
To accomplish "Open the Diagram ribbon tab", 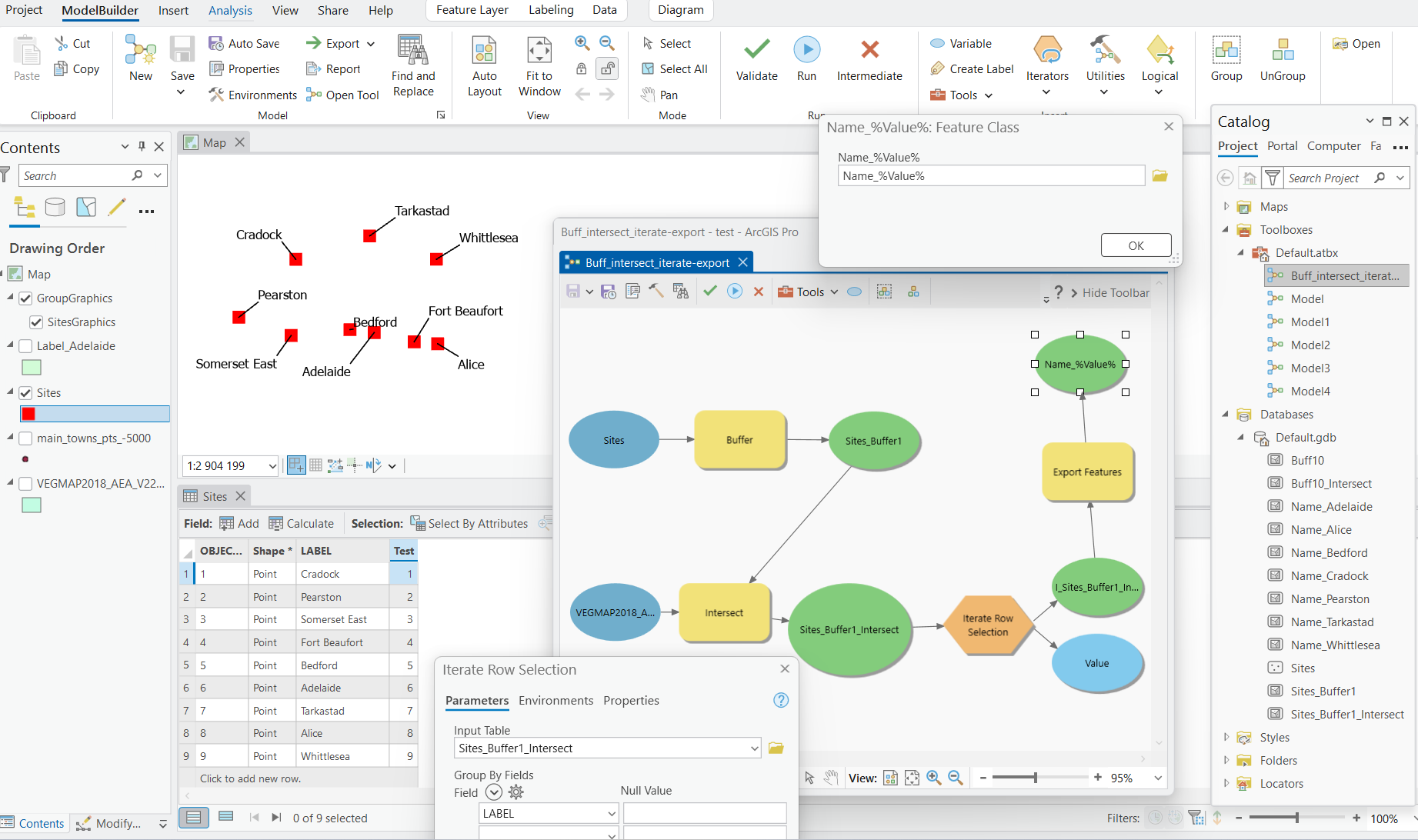I will [x=680, y=10].
